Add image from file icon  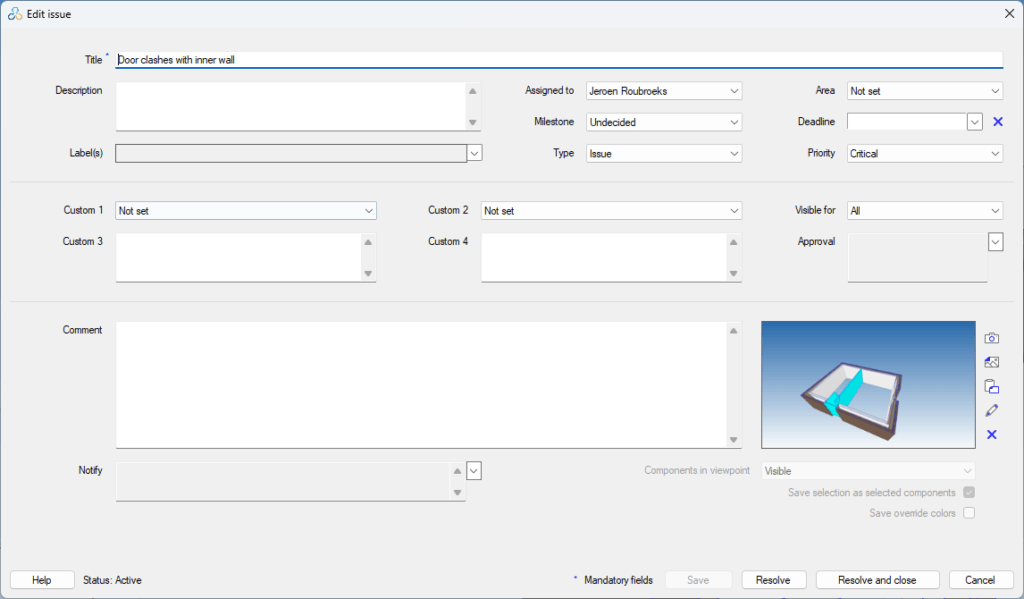coord(991,362)
